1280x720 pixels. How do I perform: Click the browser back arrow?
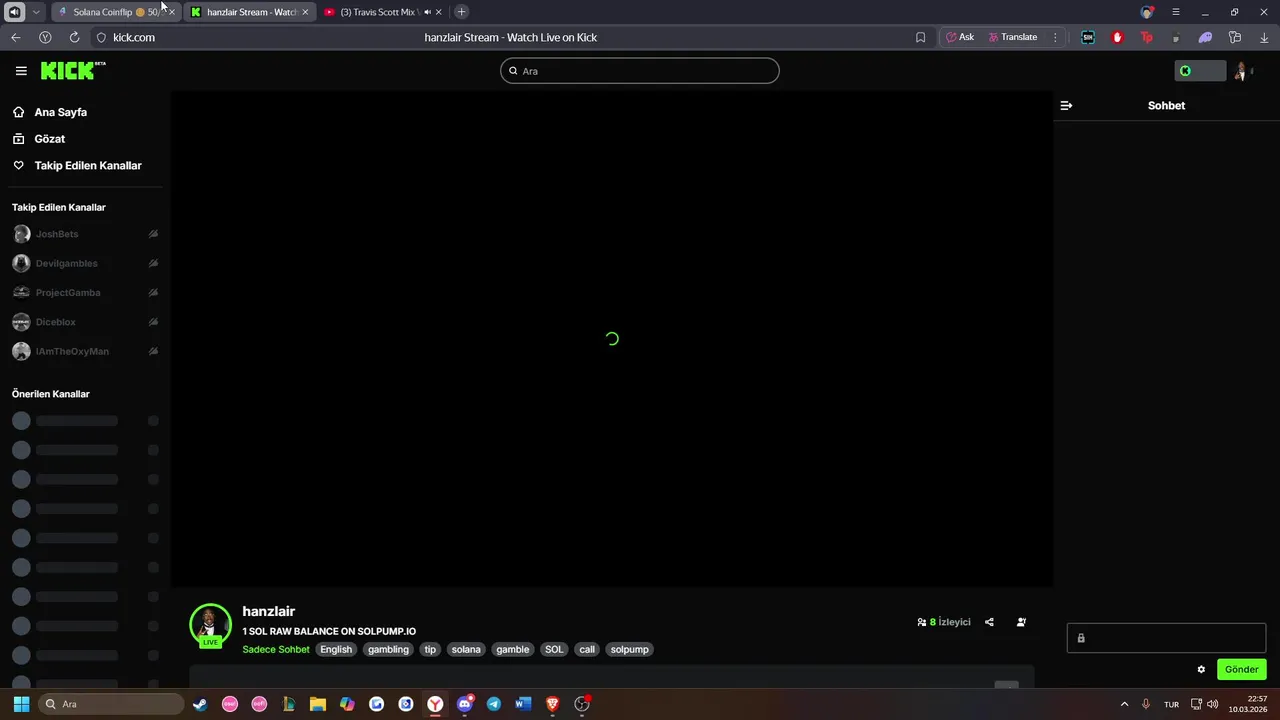click(15, 37)
